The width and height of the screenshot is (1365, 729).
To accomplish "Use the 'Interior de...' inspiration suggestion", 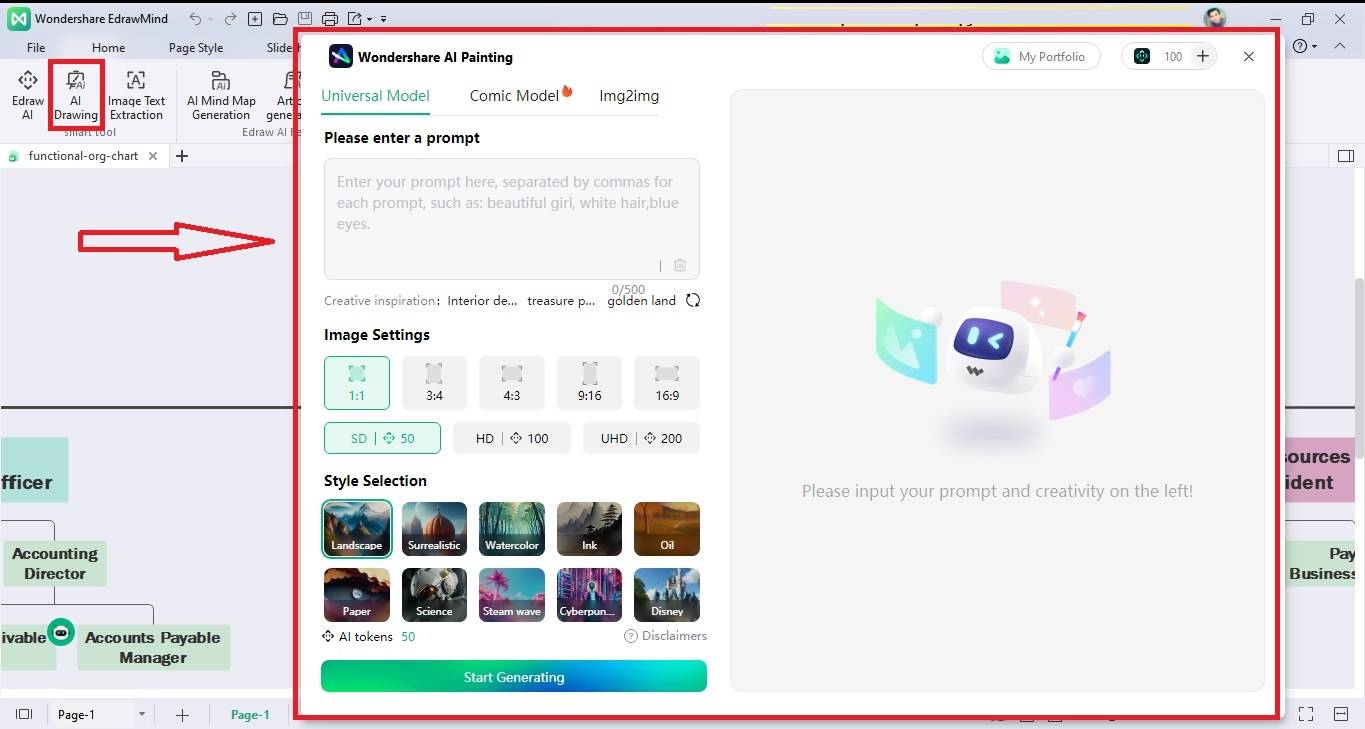I will (x=482, y=301).
